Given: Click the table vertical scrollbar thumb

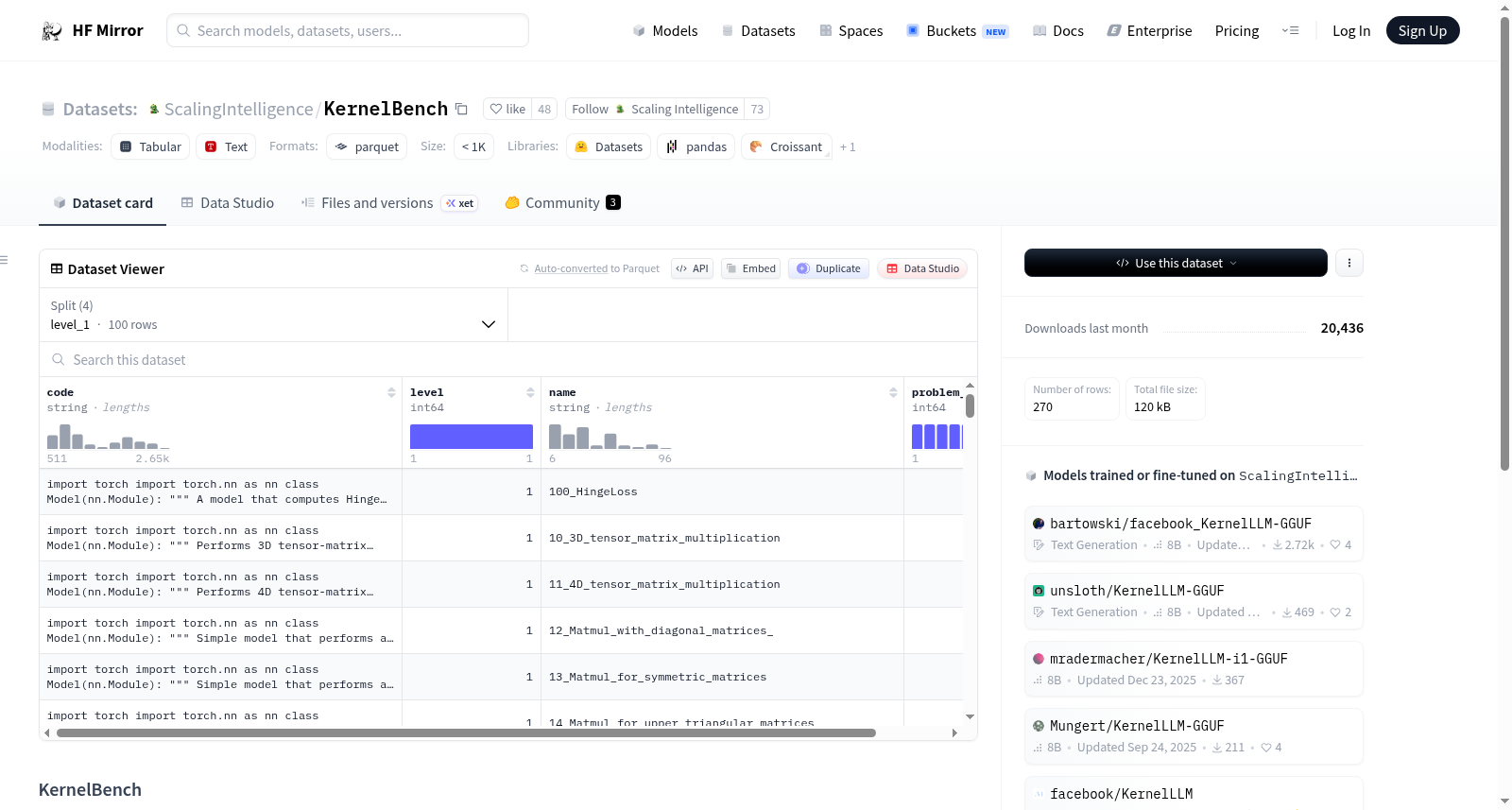Looking at the screenshot, I should [970, 405].
